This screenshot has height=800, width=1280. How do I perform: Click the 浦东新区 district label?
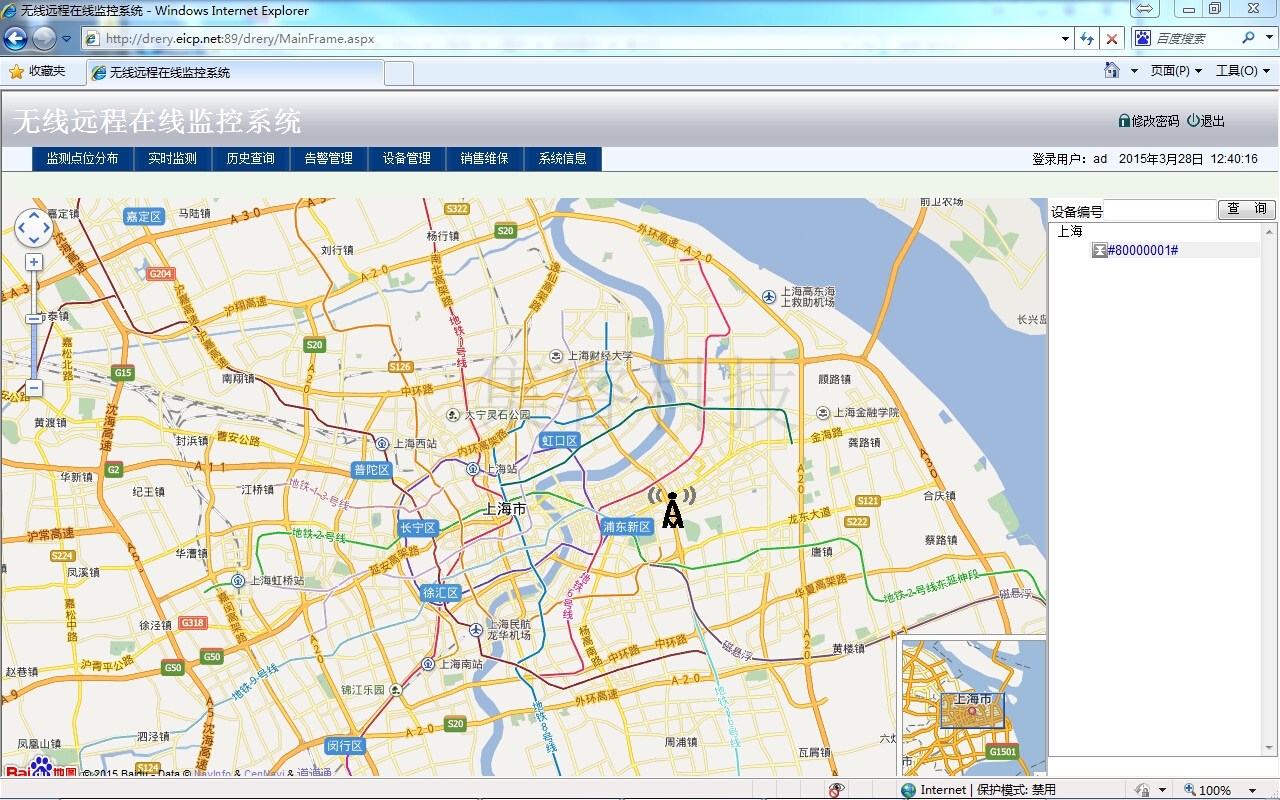tap(627, 526)
